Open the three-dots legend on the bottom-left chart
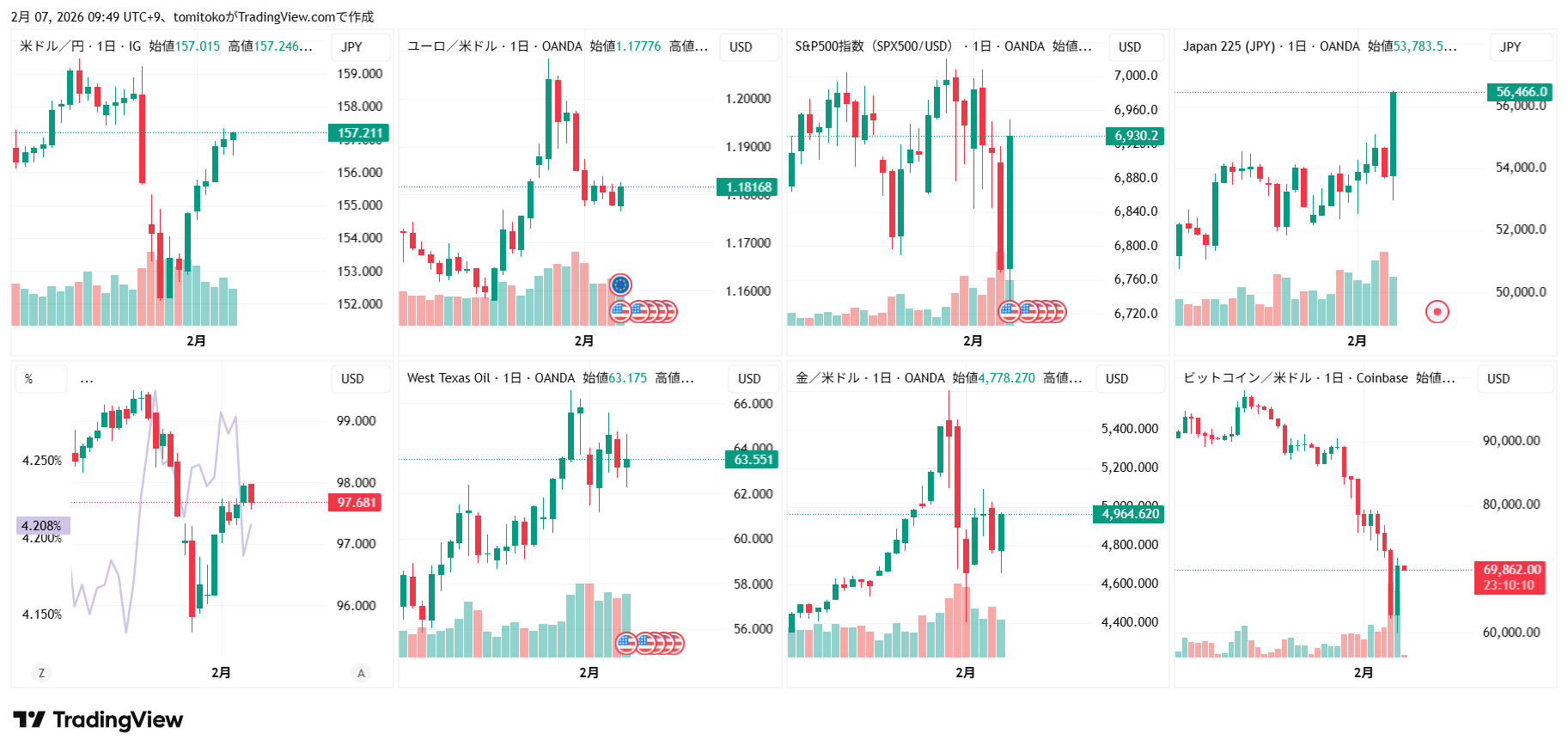This screenshot has height=752, width=1568. 87,379
